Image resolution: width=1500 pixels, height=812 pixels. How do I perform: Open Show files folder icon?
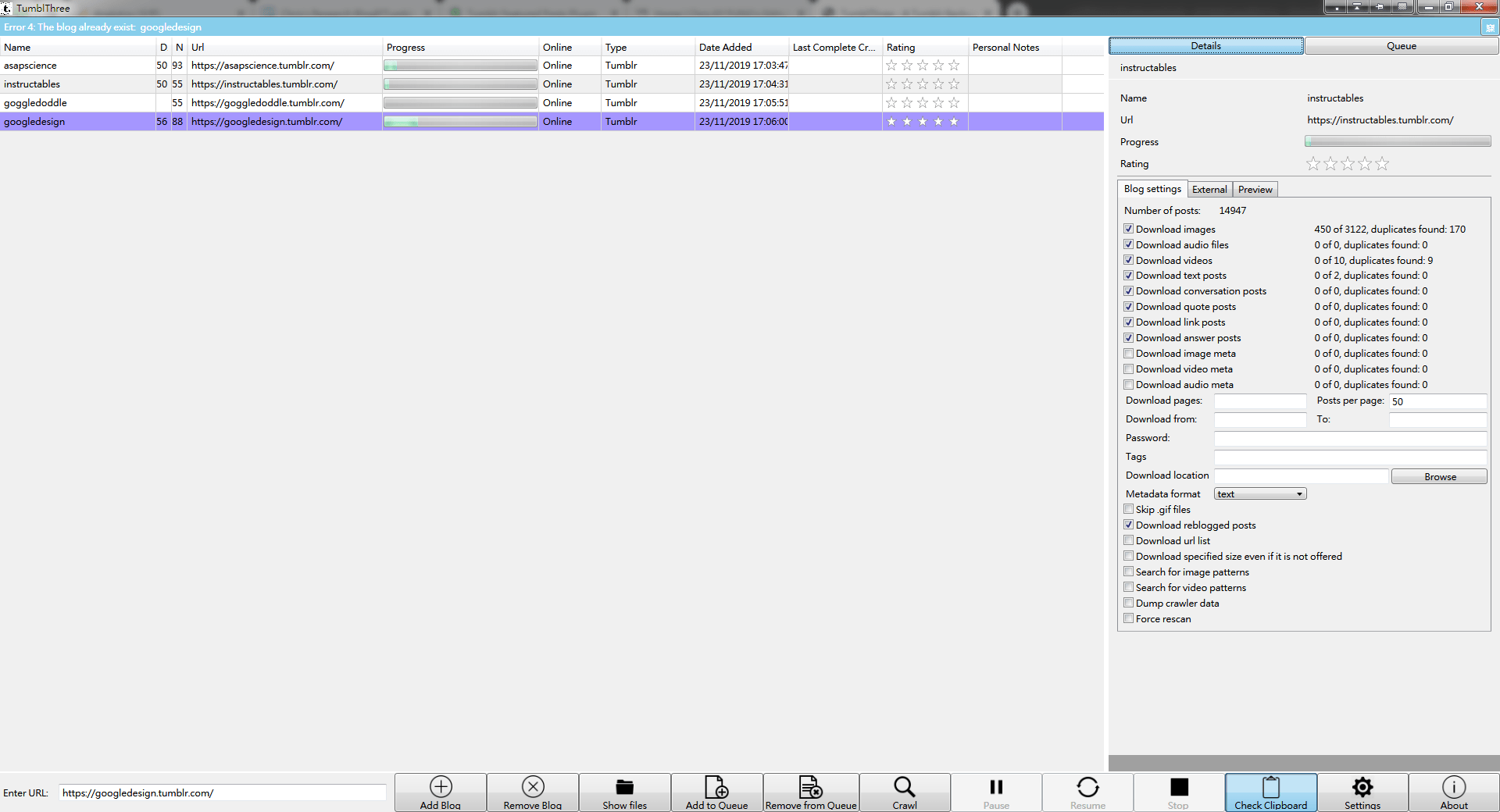[x=624, y=786]
